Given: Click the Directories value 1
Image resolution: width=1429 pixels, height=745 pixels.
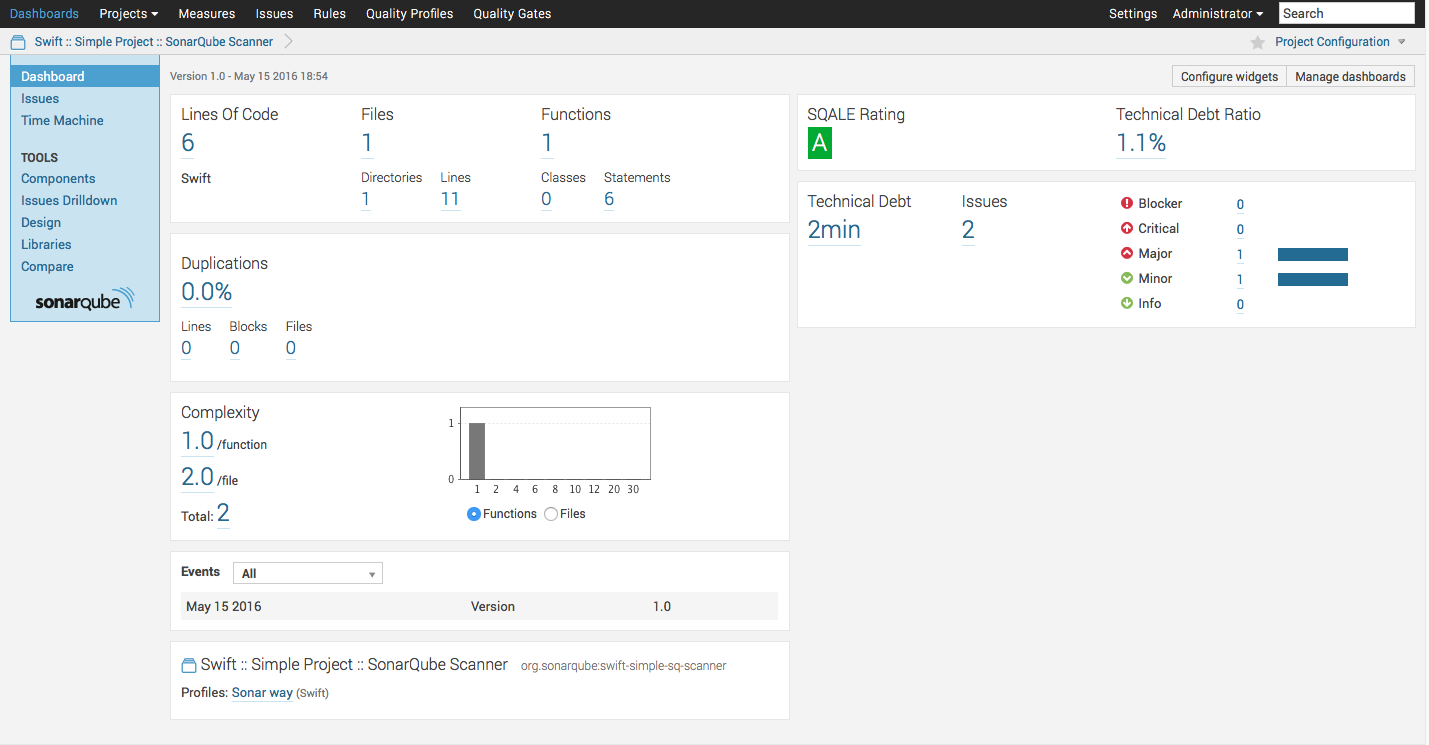Looking at the screenshot, I should [366, 199].
